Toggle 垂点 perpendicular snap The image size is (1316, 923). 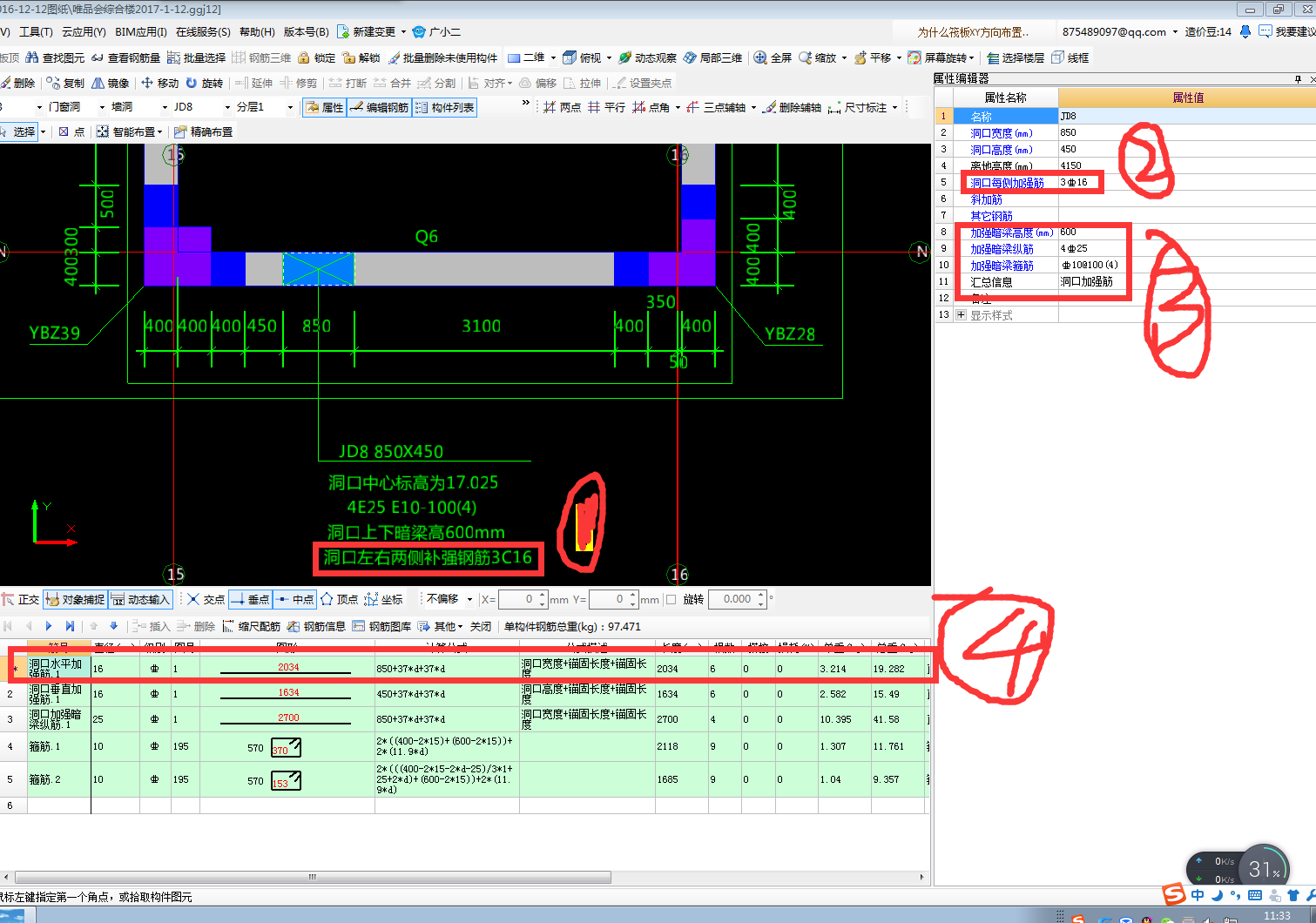251,599
